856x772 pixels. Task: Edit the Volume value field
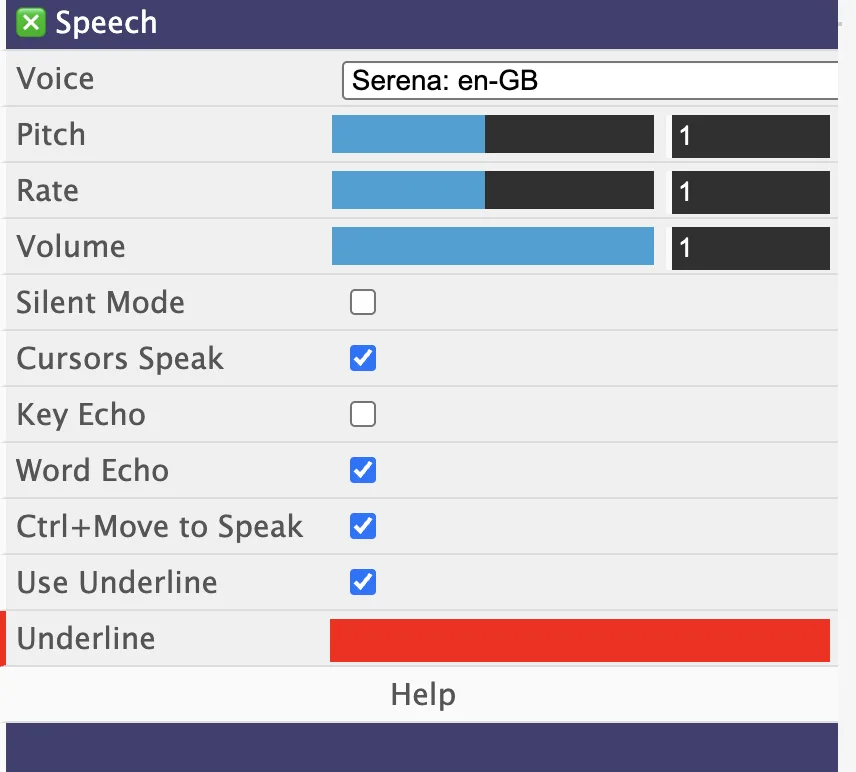[750, 247]
